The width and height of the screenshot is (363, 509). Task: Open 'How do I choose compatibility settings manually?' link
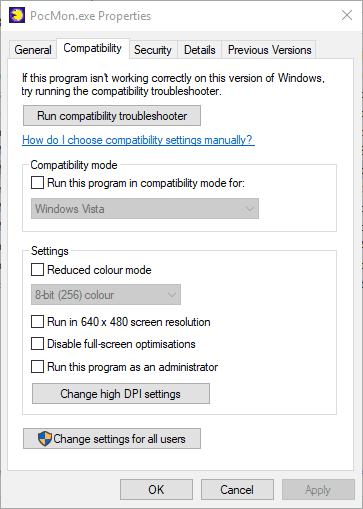pos(138,140)
